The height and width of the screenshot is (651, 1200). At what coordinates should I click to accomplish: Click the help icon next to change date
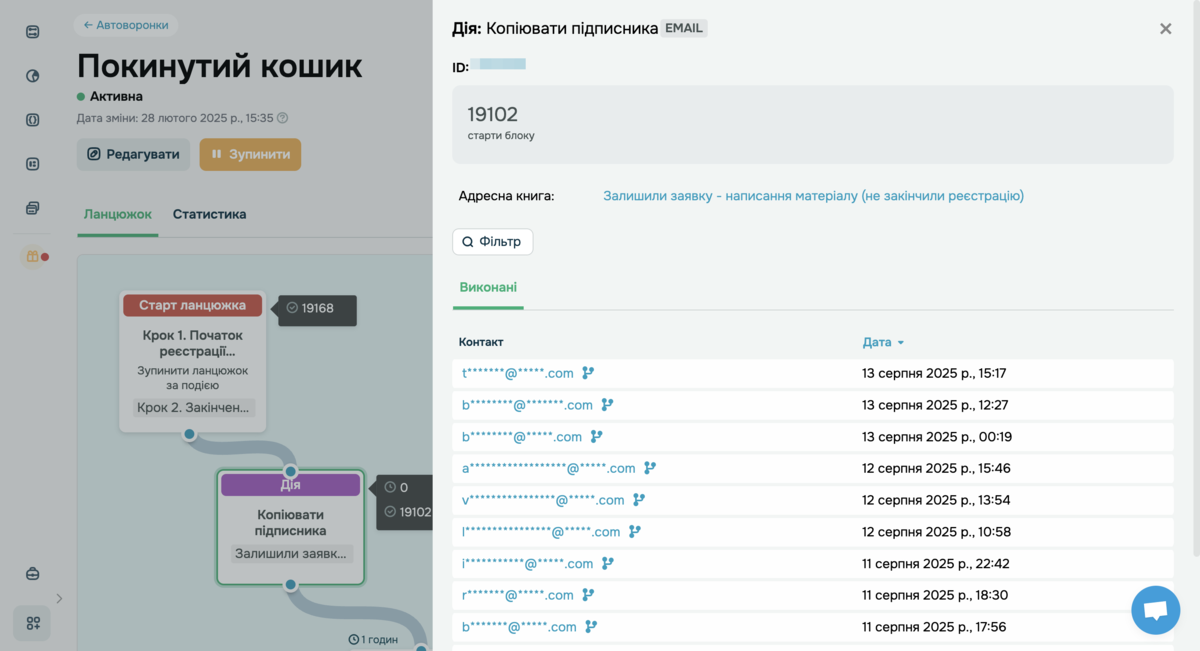point(282,118)
